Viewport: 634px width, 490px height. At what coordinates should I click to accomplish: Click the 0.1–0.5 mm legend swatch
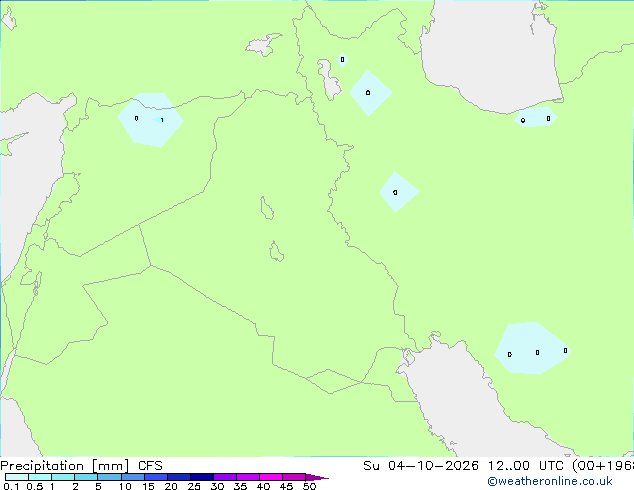17,477
